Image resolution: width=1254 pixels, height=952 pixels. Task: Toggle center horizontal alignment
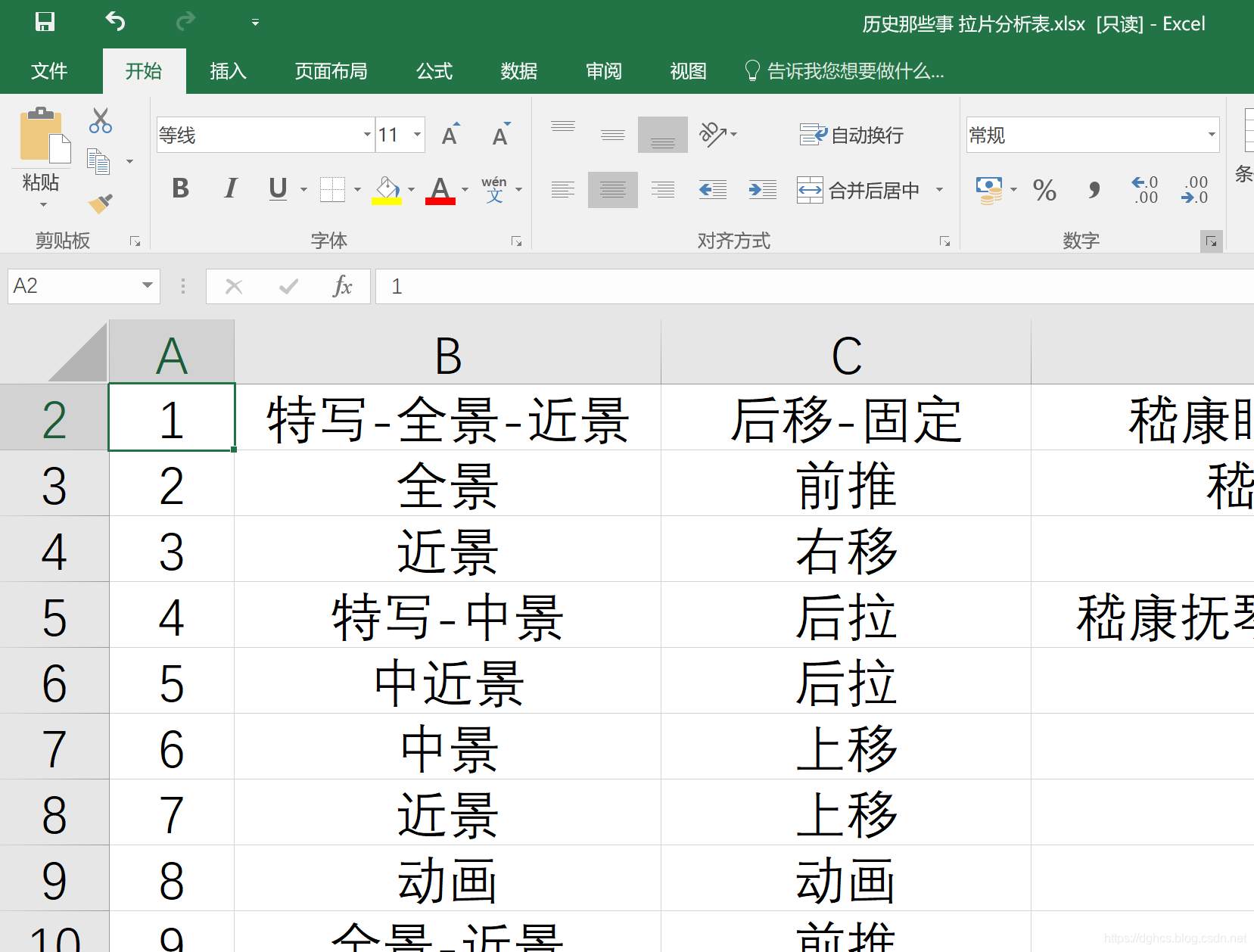click(613, 189)
